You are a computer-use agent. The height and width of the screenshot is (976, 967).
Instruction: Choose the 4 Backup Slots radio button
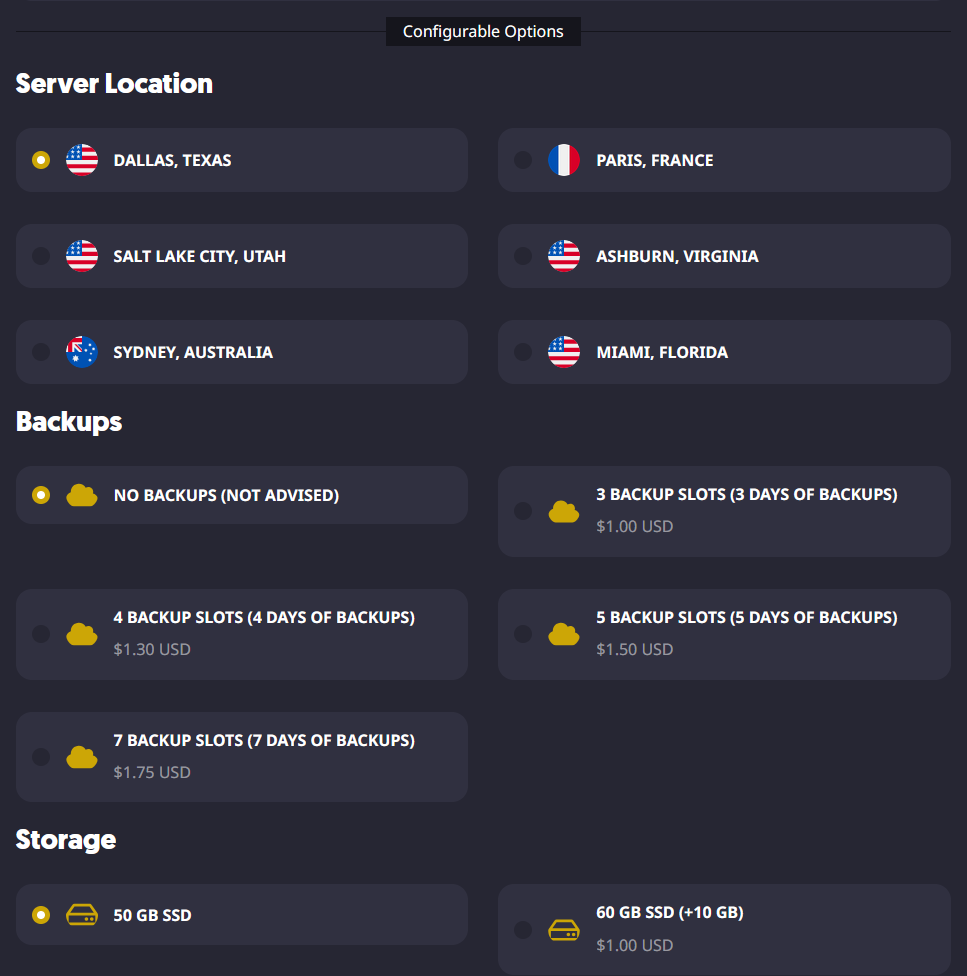pyautogui.click(x=41, y=634)
